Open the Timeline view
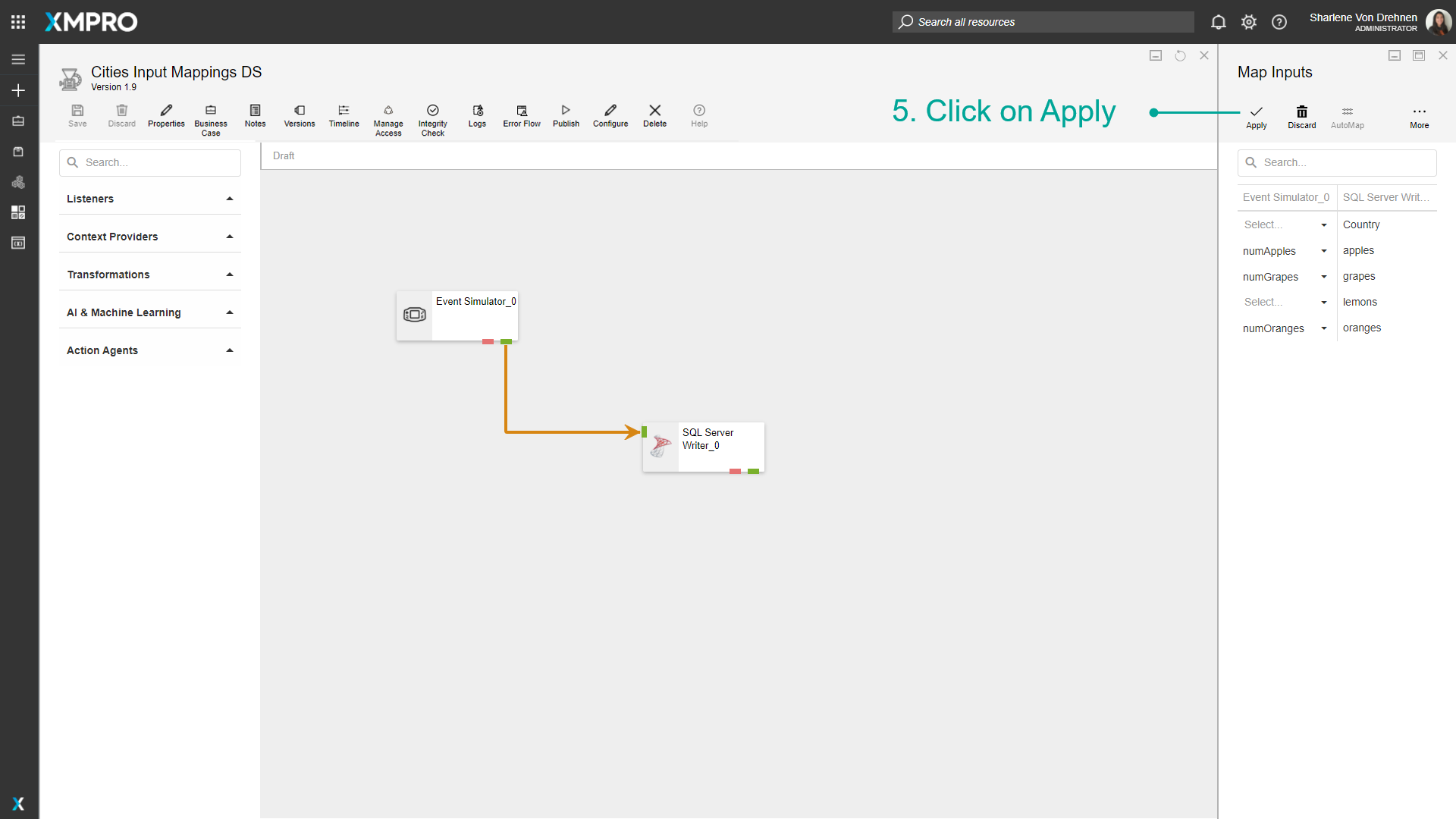Screen dimensions: 1456x819 (344, 116)
